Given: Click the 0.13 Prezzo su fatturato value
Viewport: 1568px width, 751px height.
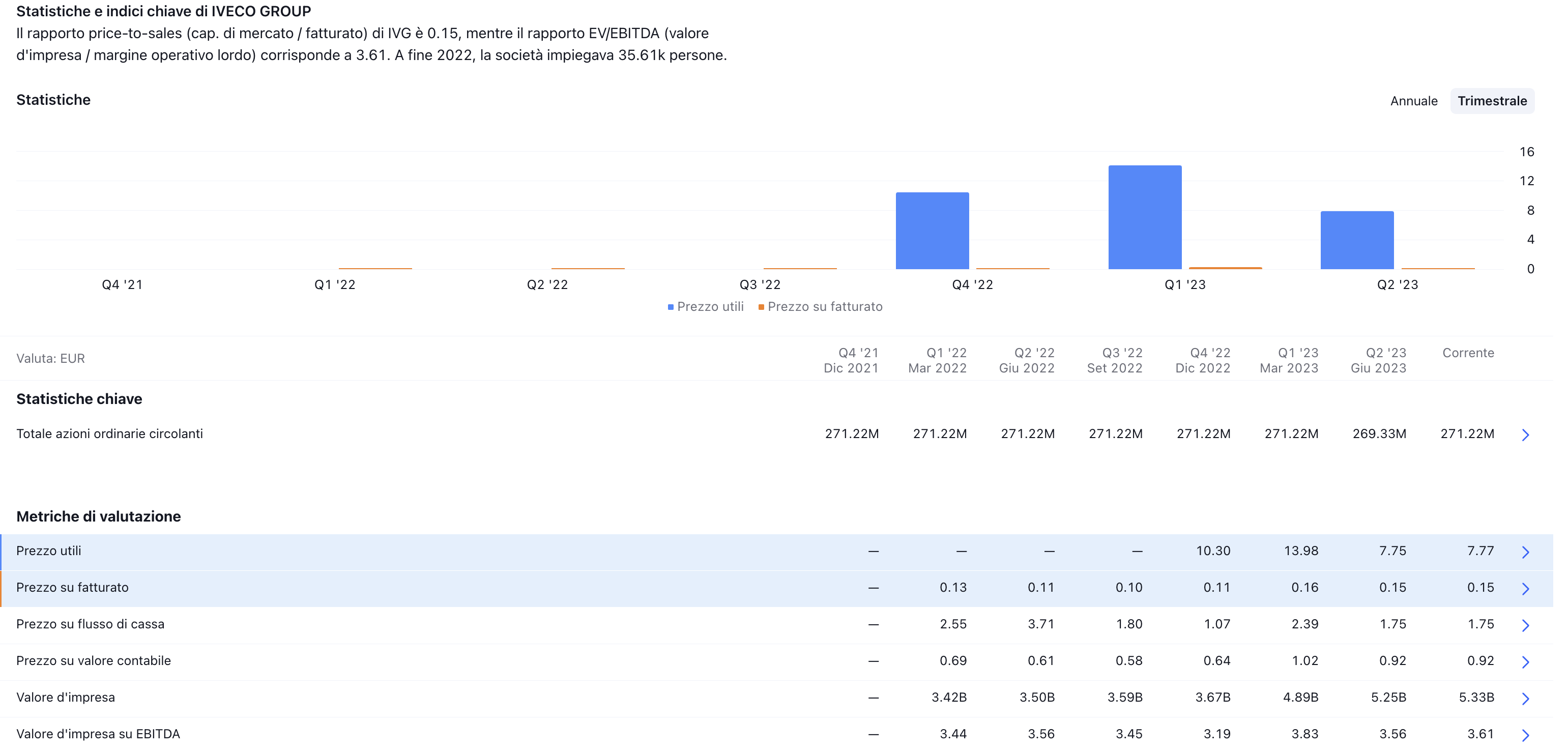Looking at the screenshot, I should (x=953, y=587).
